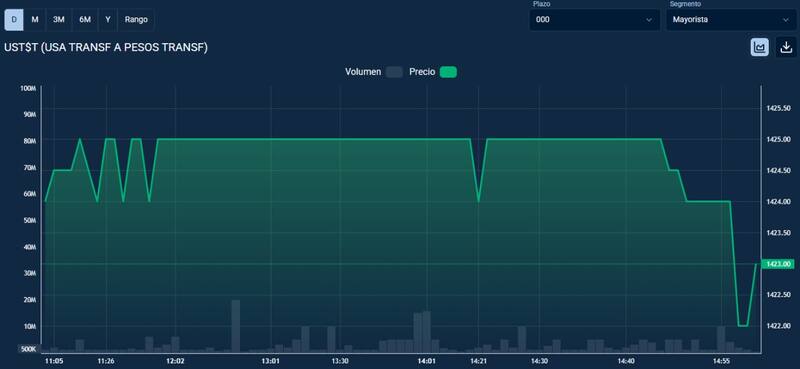Click the 11:26 time axis label
This screenshot has width=800, height=369.
[x=106, y=361]
